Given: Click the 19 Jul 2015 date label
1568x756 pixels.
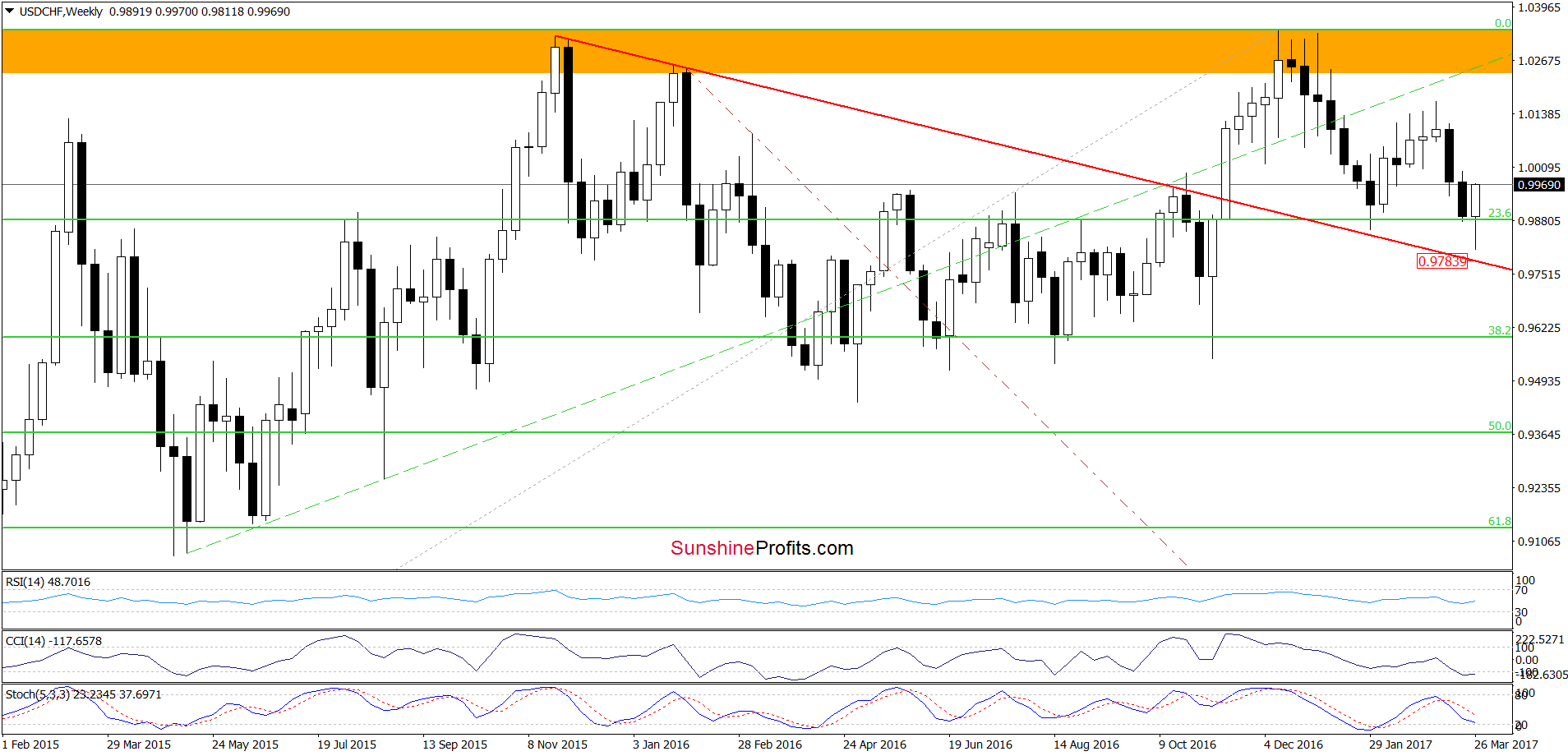Looking at the screenshot, I should tap(347, 744).
